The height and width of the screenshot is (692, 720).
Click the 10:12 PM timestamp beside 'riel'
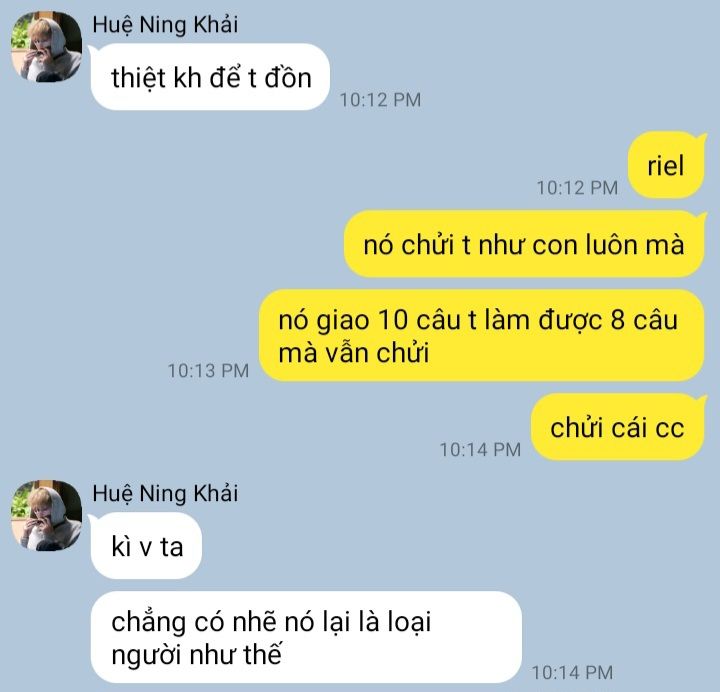tap(577, 188)
